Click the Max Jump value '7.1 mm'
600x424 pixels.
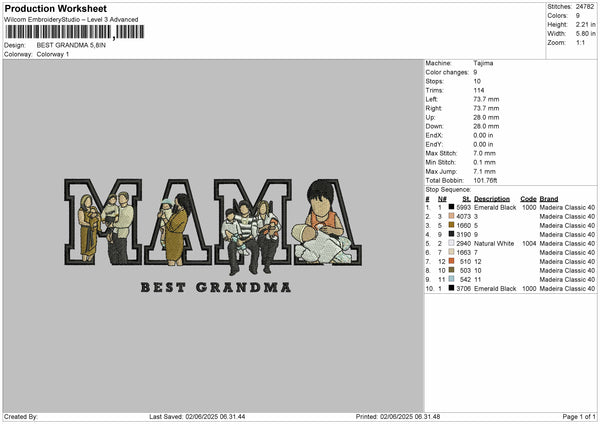(484, 171)
